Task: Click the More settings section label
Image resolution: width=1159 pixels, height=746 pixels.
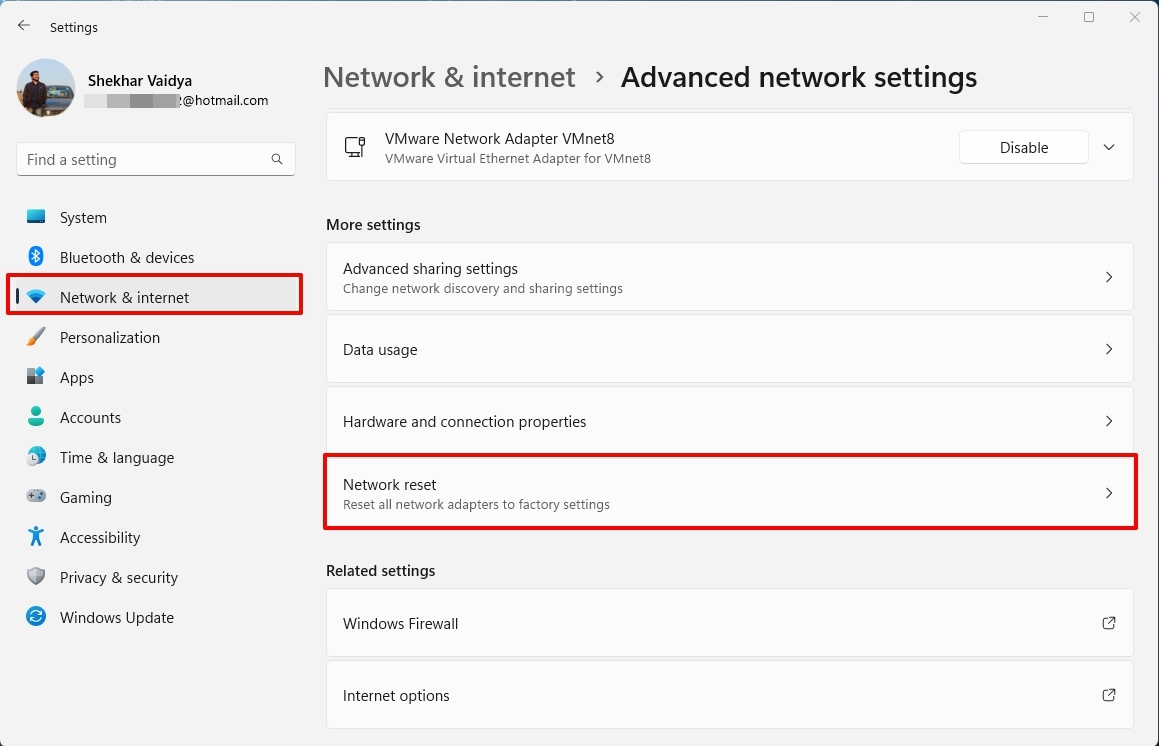Action: [x=373, y=225]
